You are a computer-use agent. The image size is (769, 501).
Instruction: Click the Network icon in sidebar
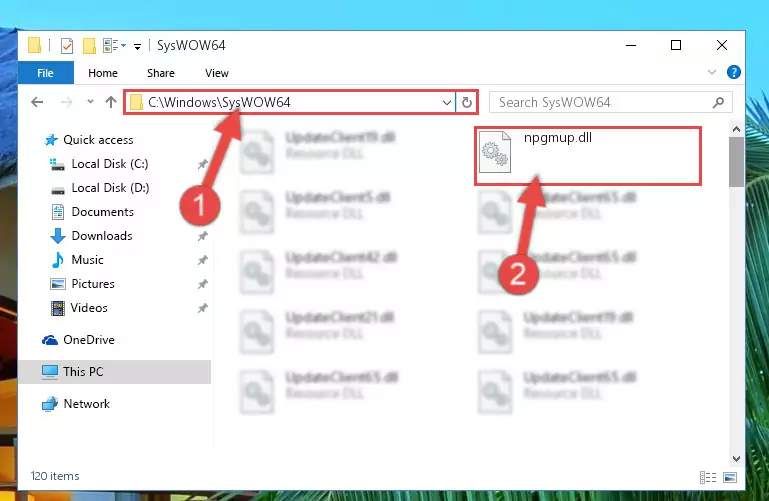tap(50, 403)
